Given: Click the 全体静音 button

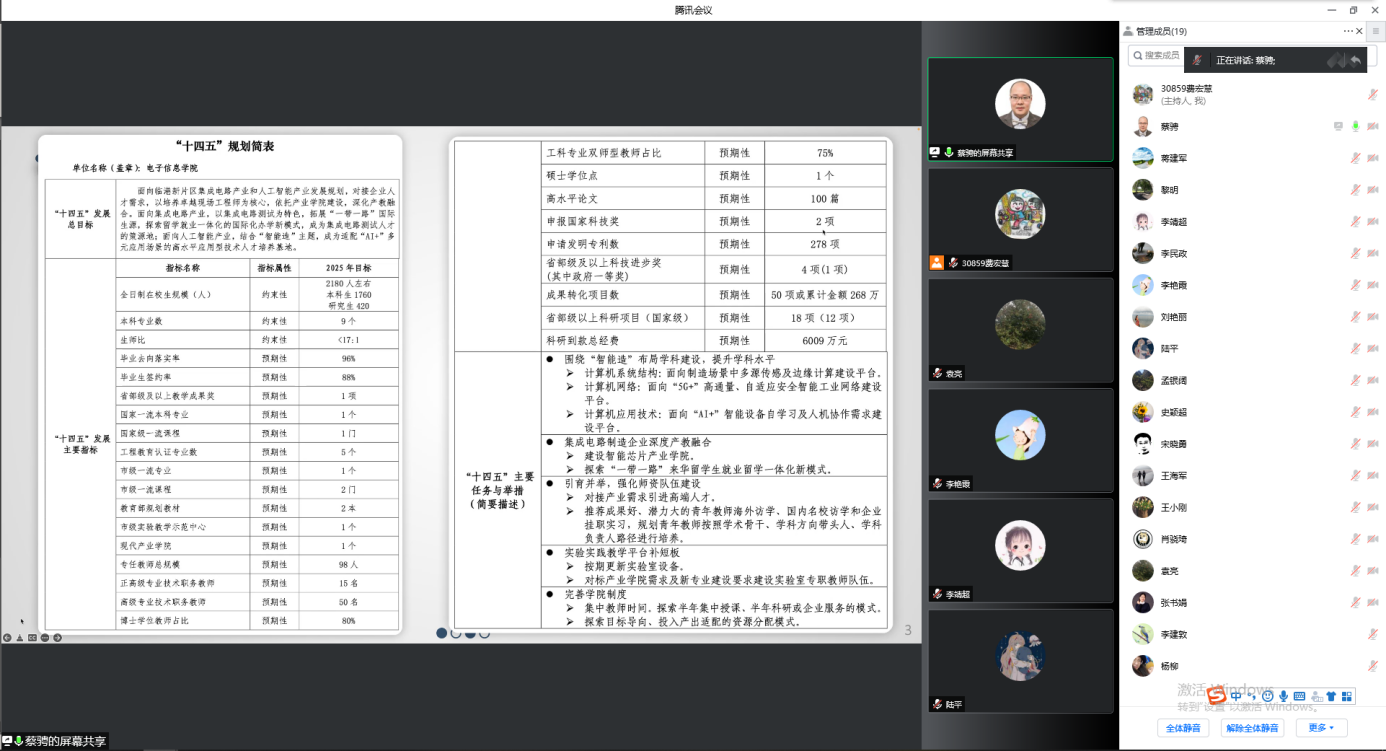Looking at the screenshot, I should (1183, 728).
